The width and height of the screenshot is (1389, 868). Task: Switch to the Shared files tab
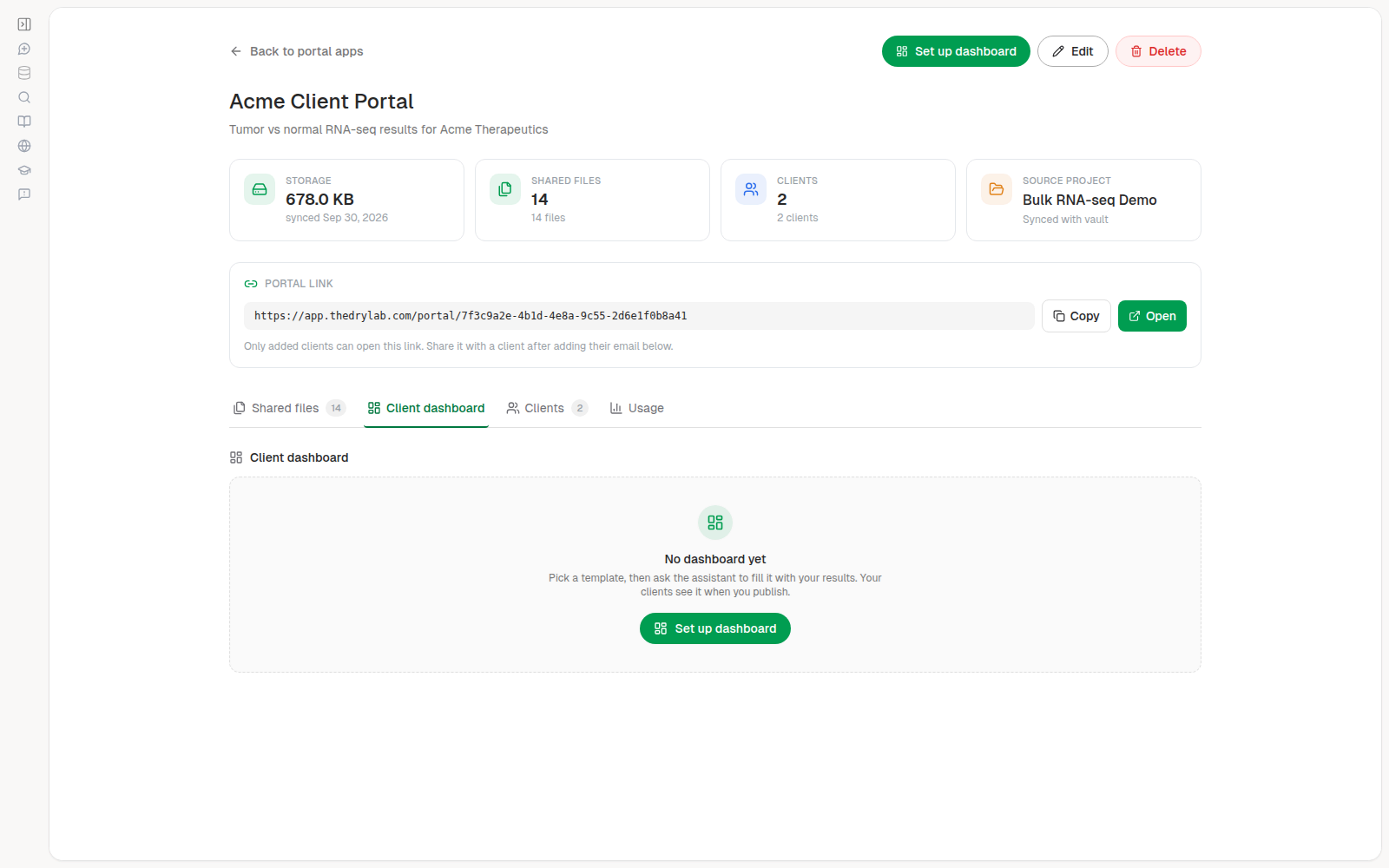(x=290, y=408)
